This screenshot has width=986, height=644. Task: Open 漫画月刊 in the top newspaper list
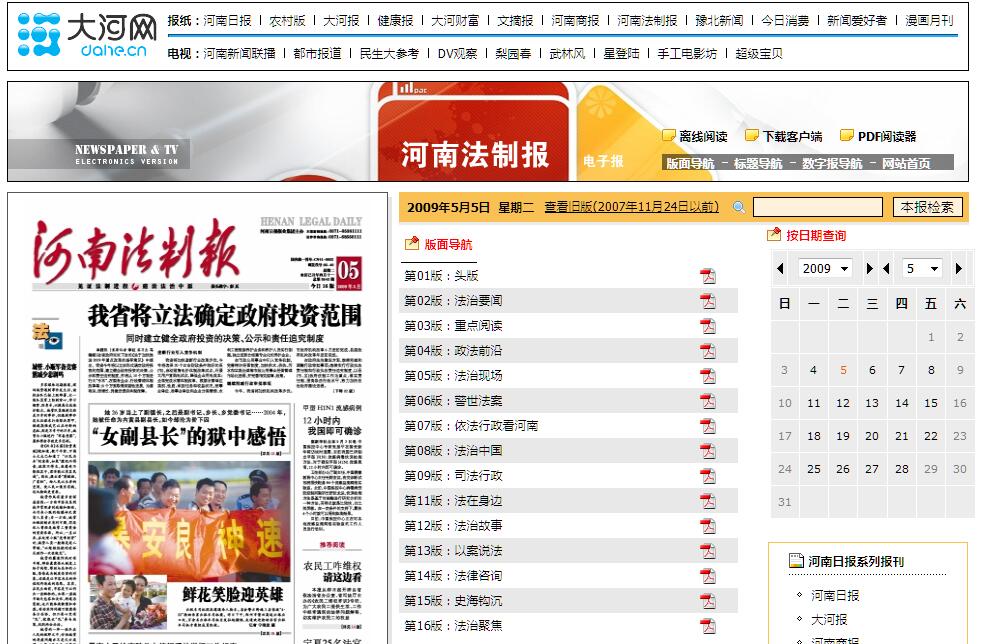pos(929,21)
